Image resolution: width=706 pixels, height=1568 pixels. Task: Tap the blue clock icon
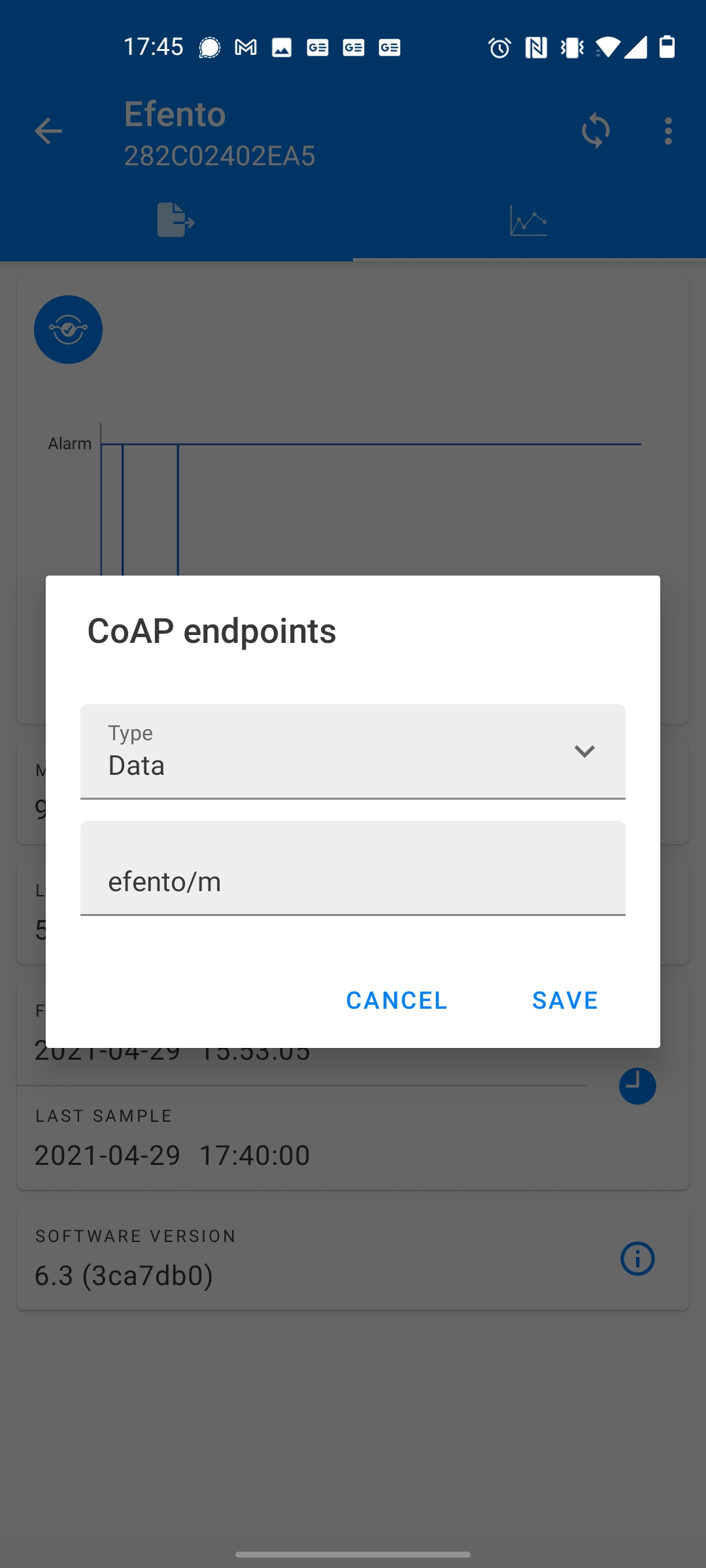coord(637,1086)
